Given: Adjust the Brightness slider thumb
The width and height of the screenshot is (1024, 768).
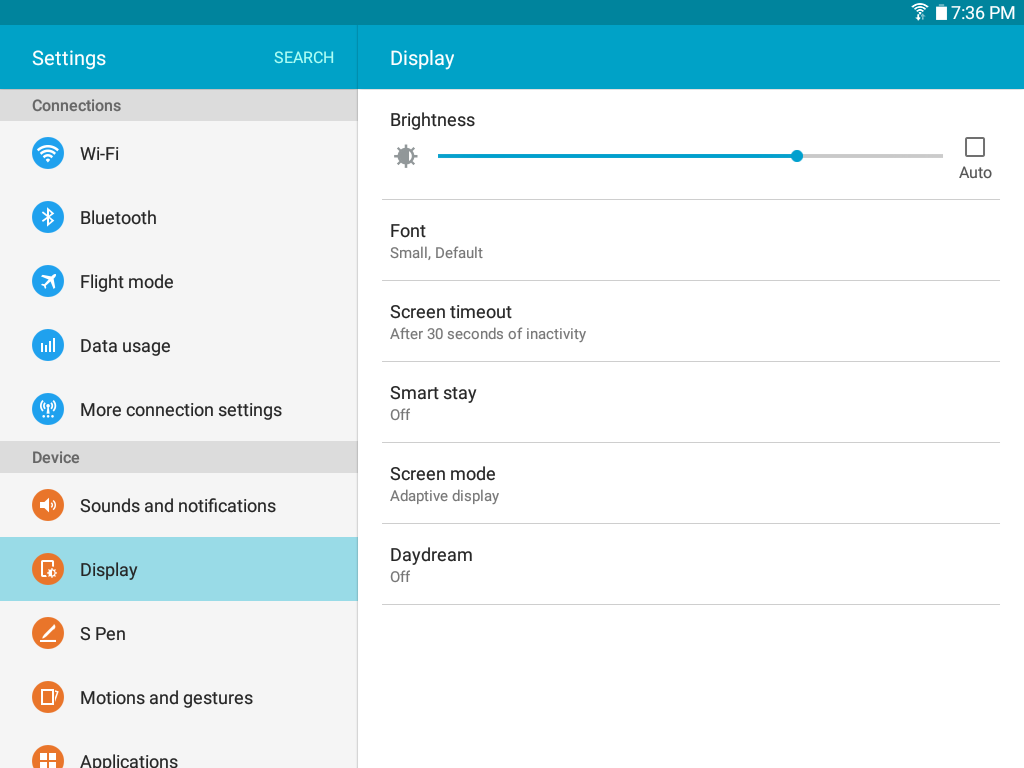Looking at the screenshot, I should (x=797, y=156).
